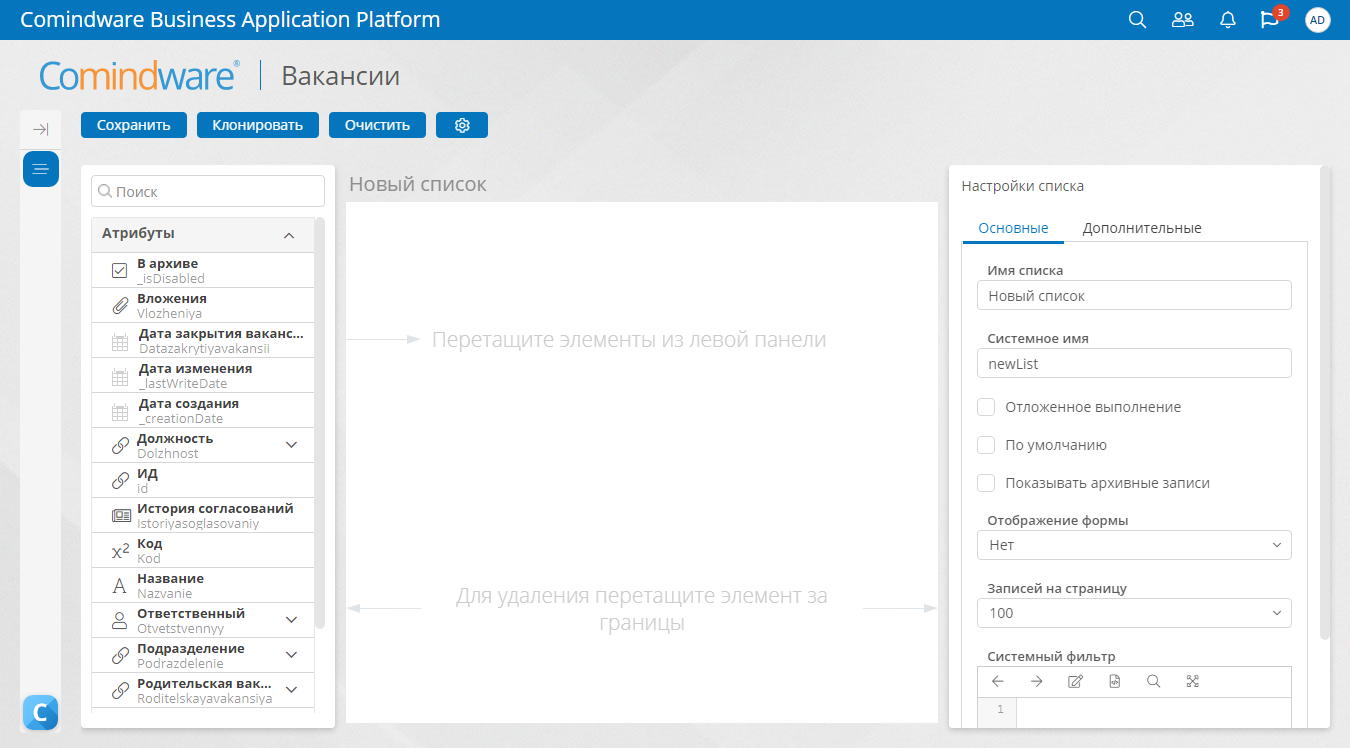Screen dimensions: 1350x748
Task: Open Отображение формы dropdown
Action: pyautogui.click(x=1134, y=545)
